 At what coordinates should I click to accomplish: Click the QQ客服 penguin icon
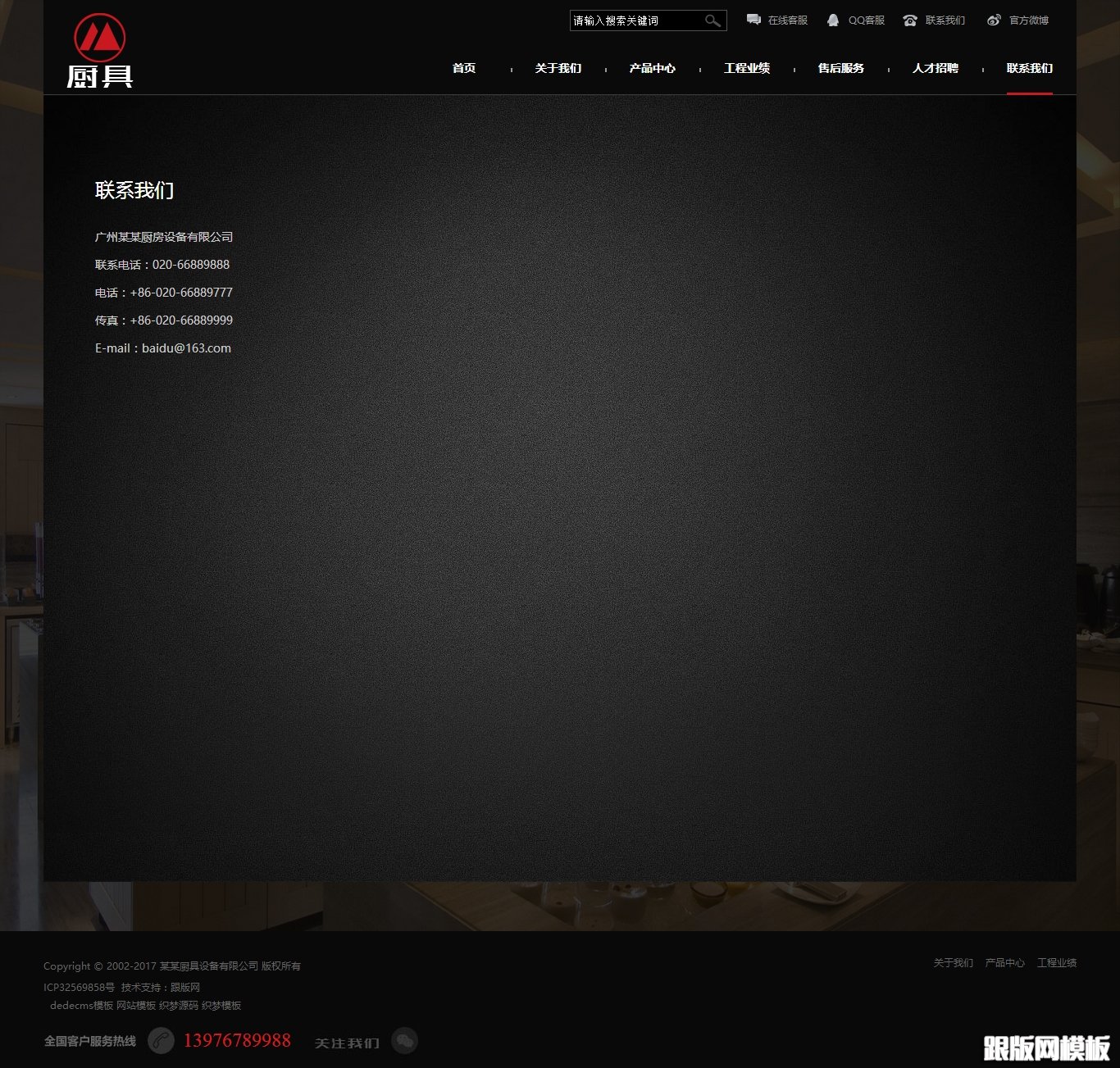point(833,20)
